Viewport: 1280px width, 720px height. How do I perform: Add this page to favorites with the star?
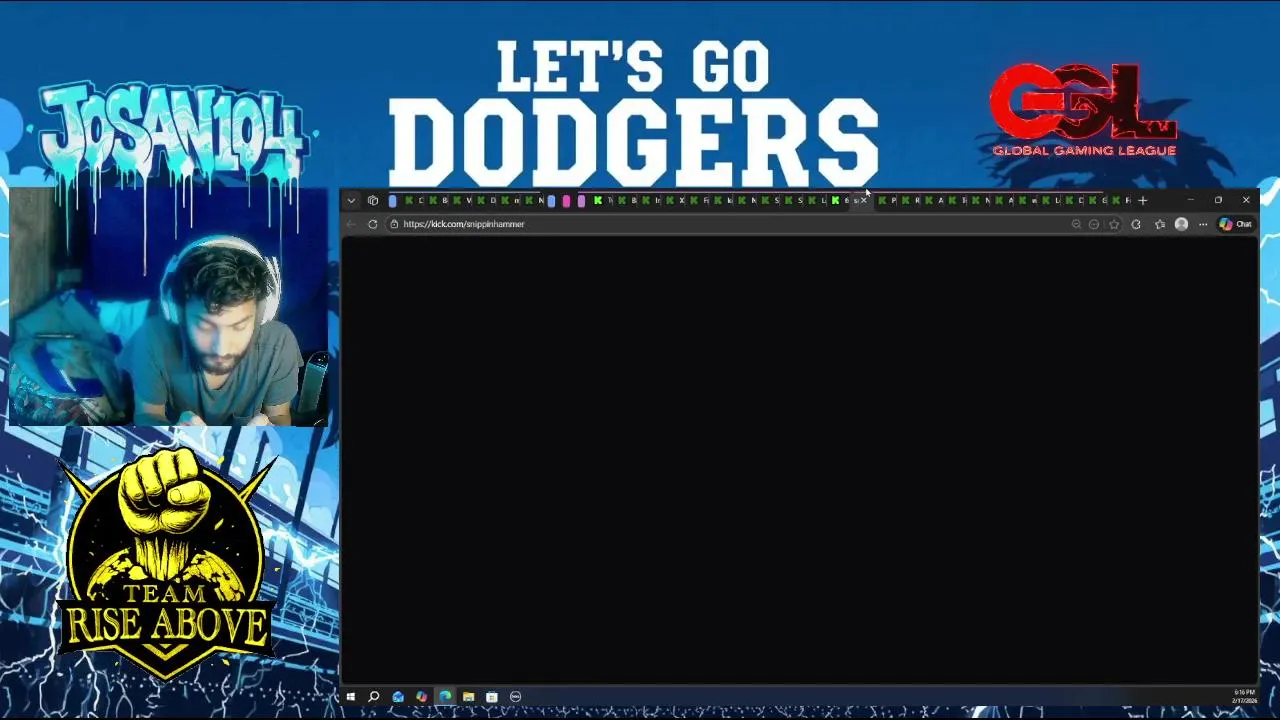1114,224
